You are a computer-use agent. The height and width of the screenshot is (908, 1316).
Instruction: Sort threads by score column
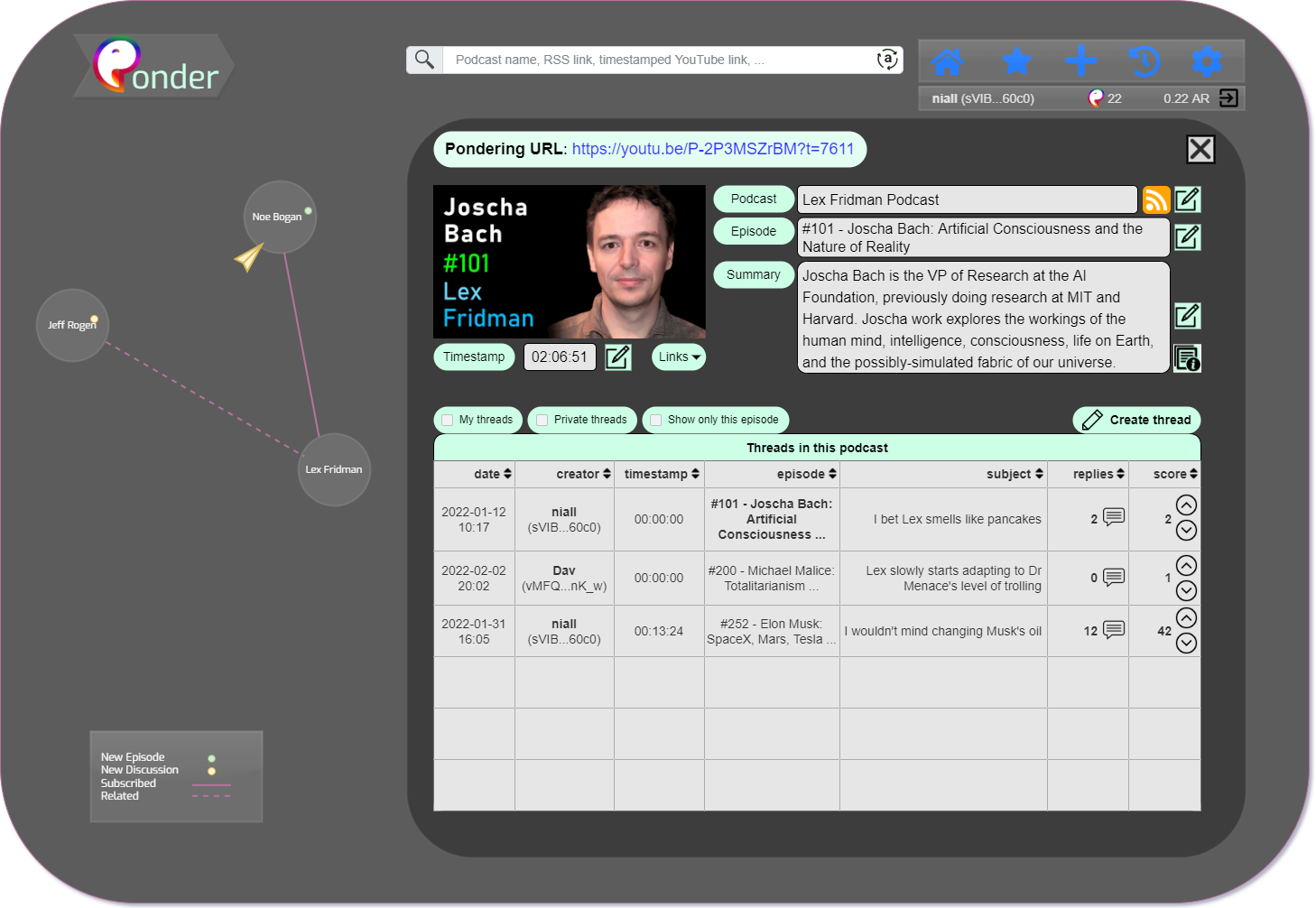point(1175,474)
